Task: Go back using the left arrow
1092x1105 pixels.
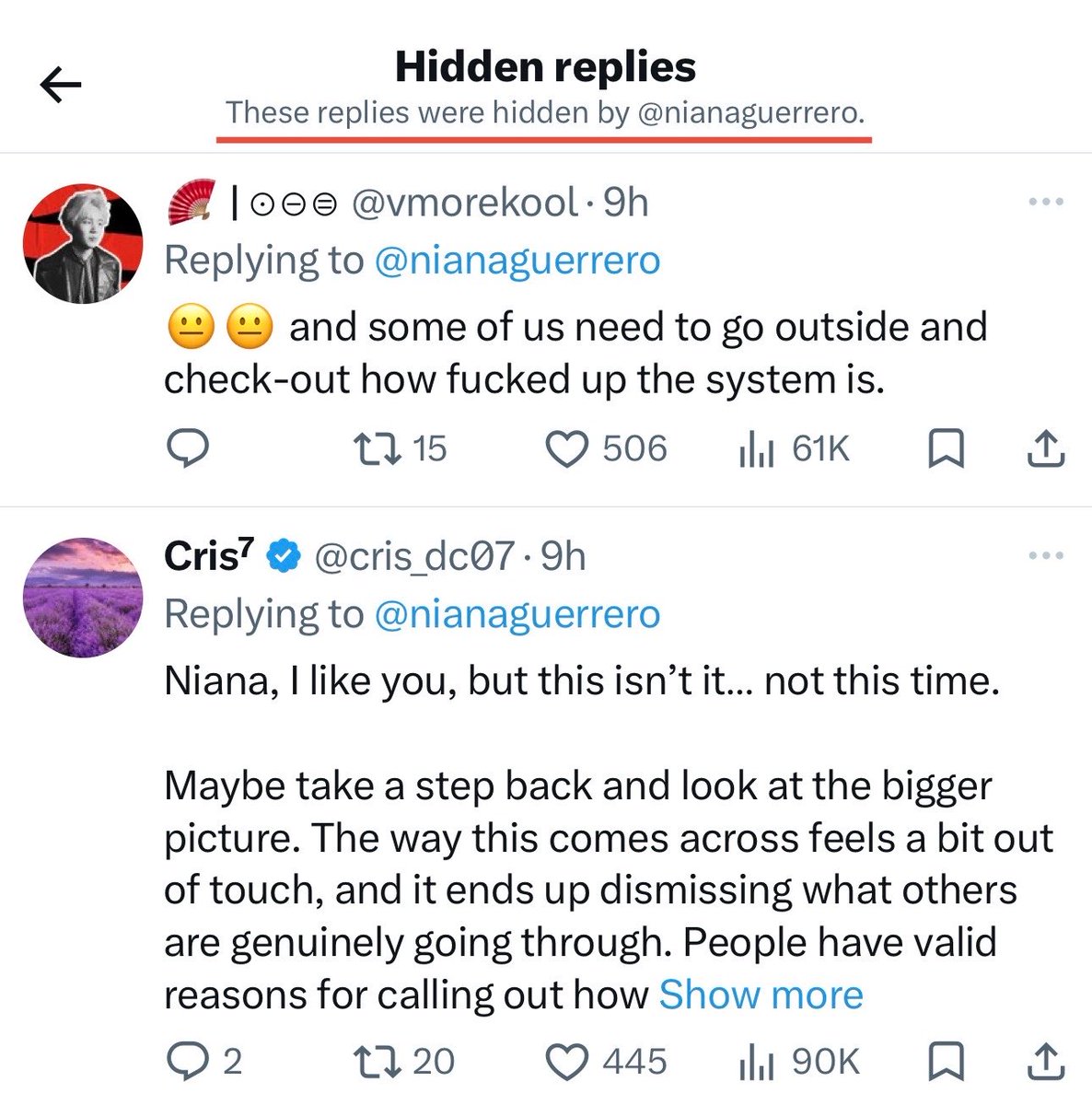Action: pos(61,86)
